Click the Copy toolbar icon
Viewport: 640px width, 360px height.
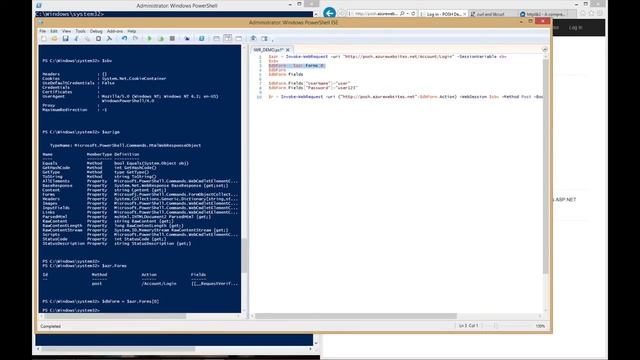pyautogui.click(x=87, y=38)
